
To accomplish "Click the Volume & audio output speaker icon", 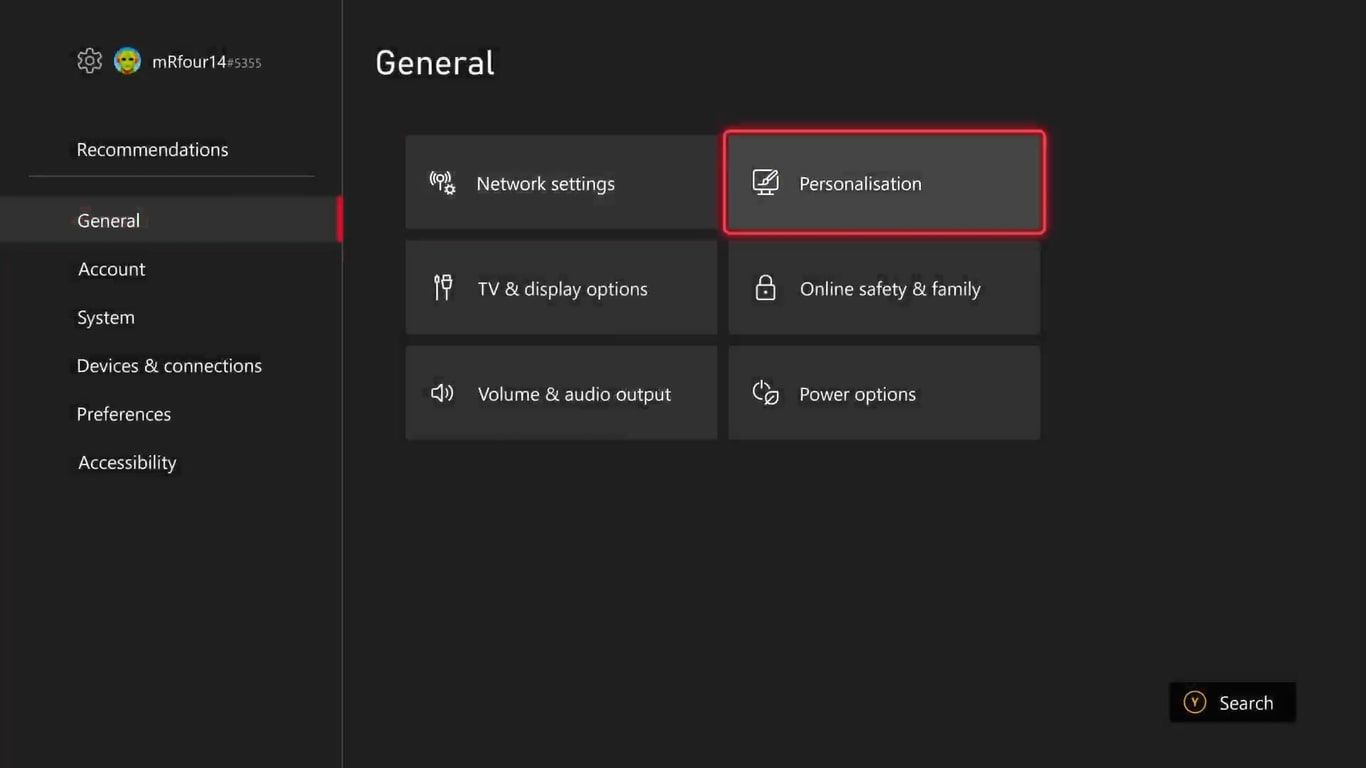I will tap(441, 393).
